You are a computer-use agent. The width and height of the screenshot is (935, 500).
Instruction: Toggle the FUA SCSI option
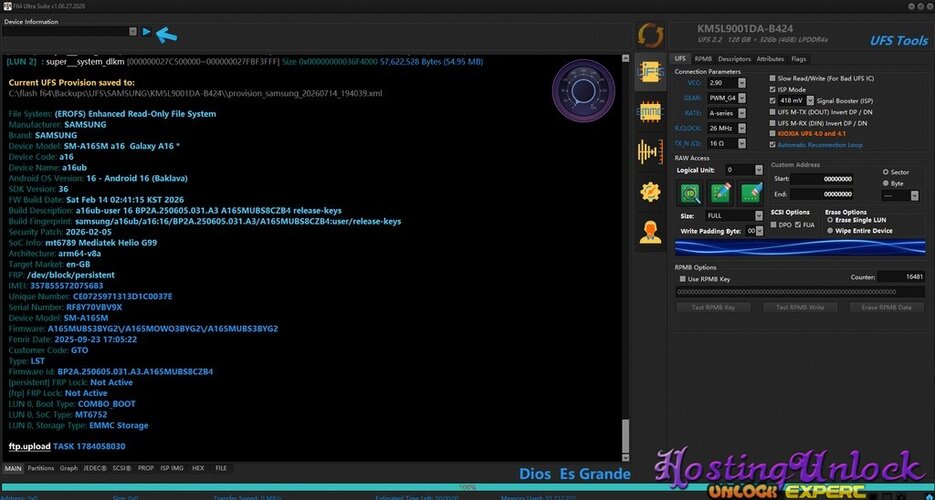(x=798, y=225)
